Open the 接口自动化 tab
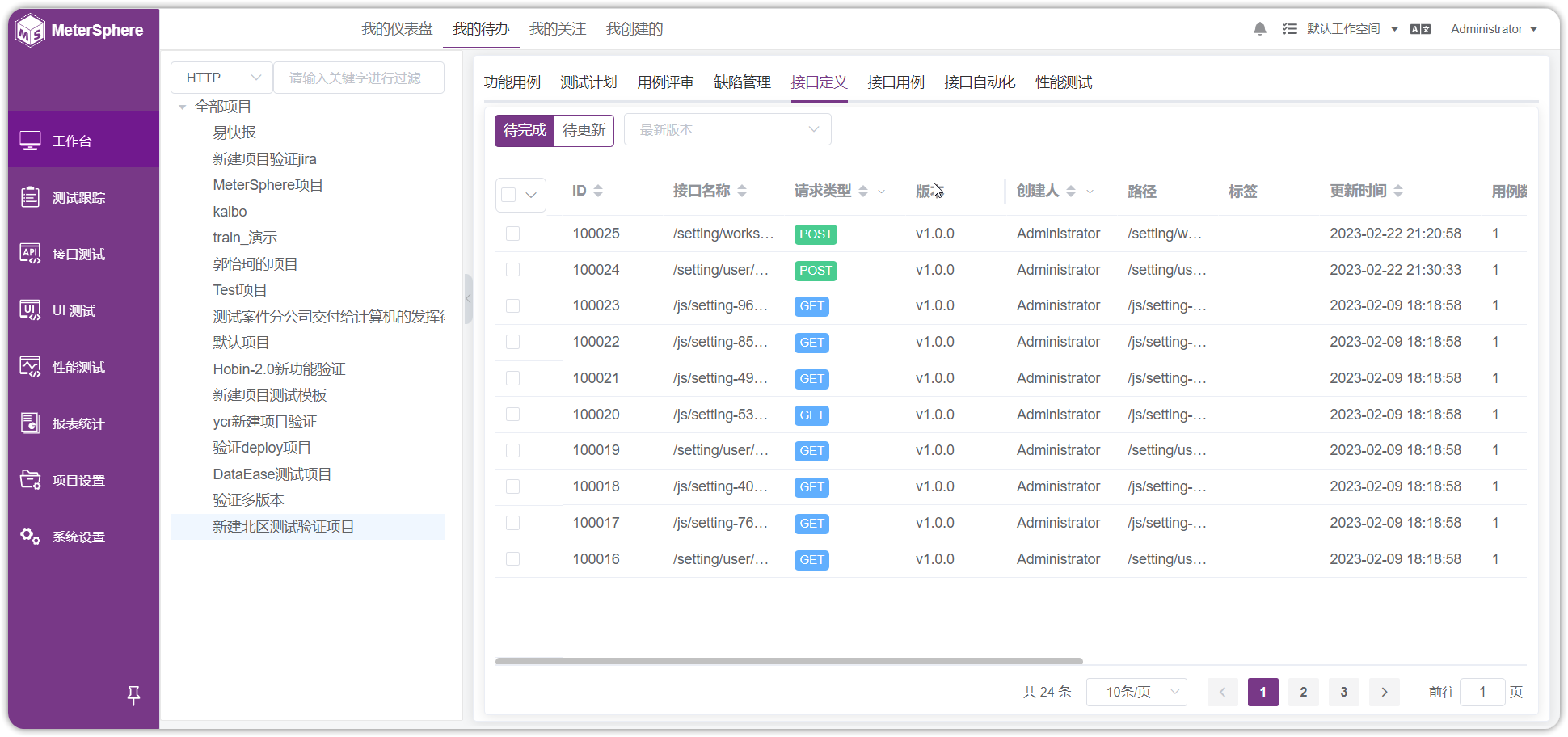1568x737 pixels. (980, 82)
